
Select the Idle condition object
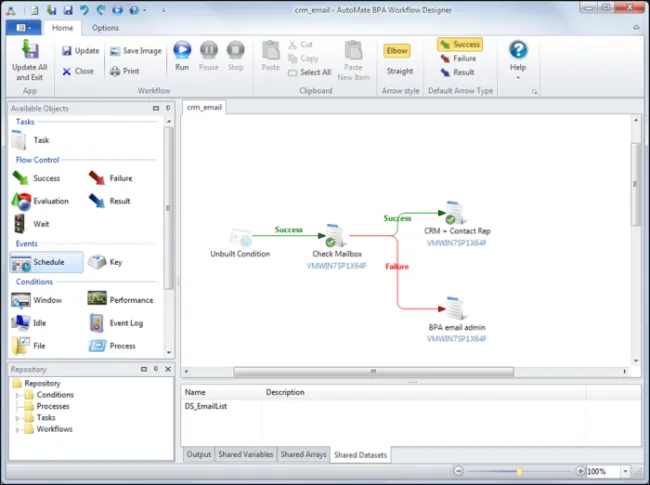pyautogui.click(x=29, y=323)
